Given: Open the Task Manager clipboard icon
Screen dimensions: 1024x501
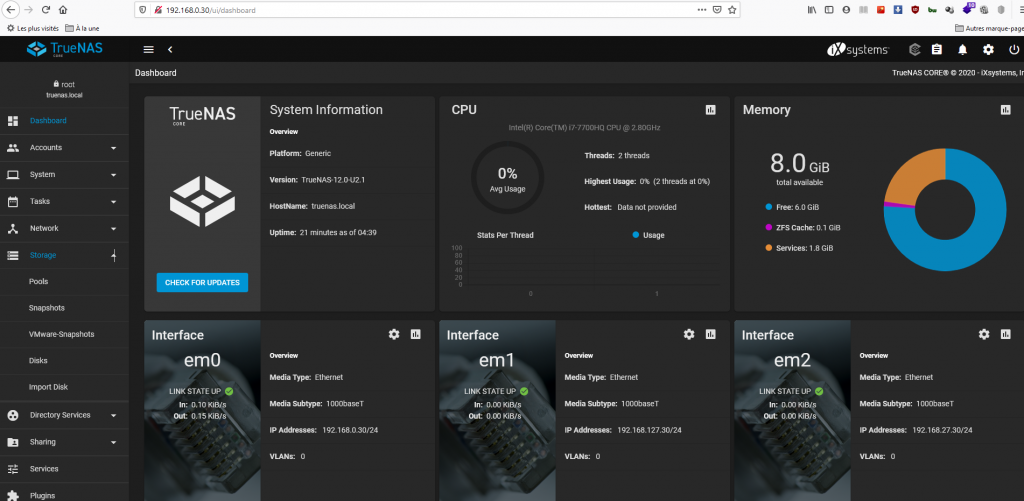Looking at the screenshot, I should tap(937, 49).
